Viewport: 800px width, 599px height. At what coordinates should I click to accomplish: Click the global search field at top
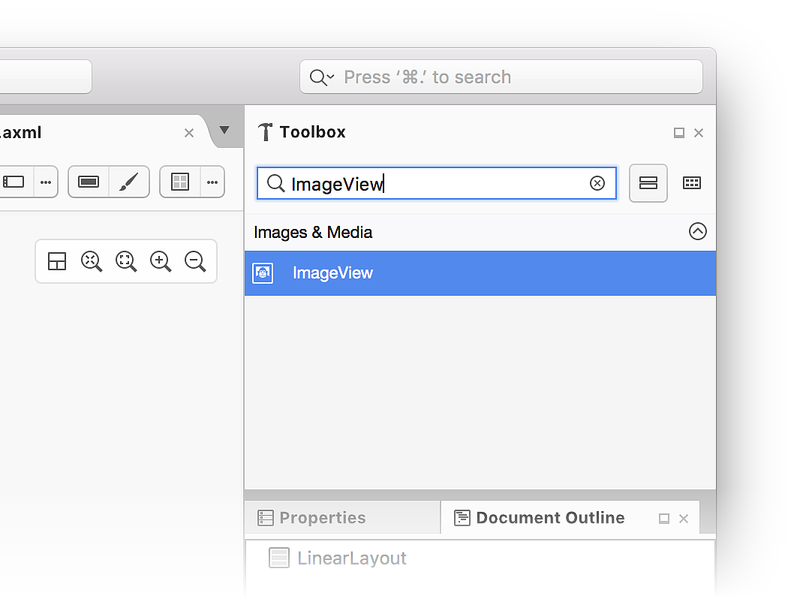point(500,76)
